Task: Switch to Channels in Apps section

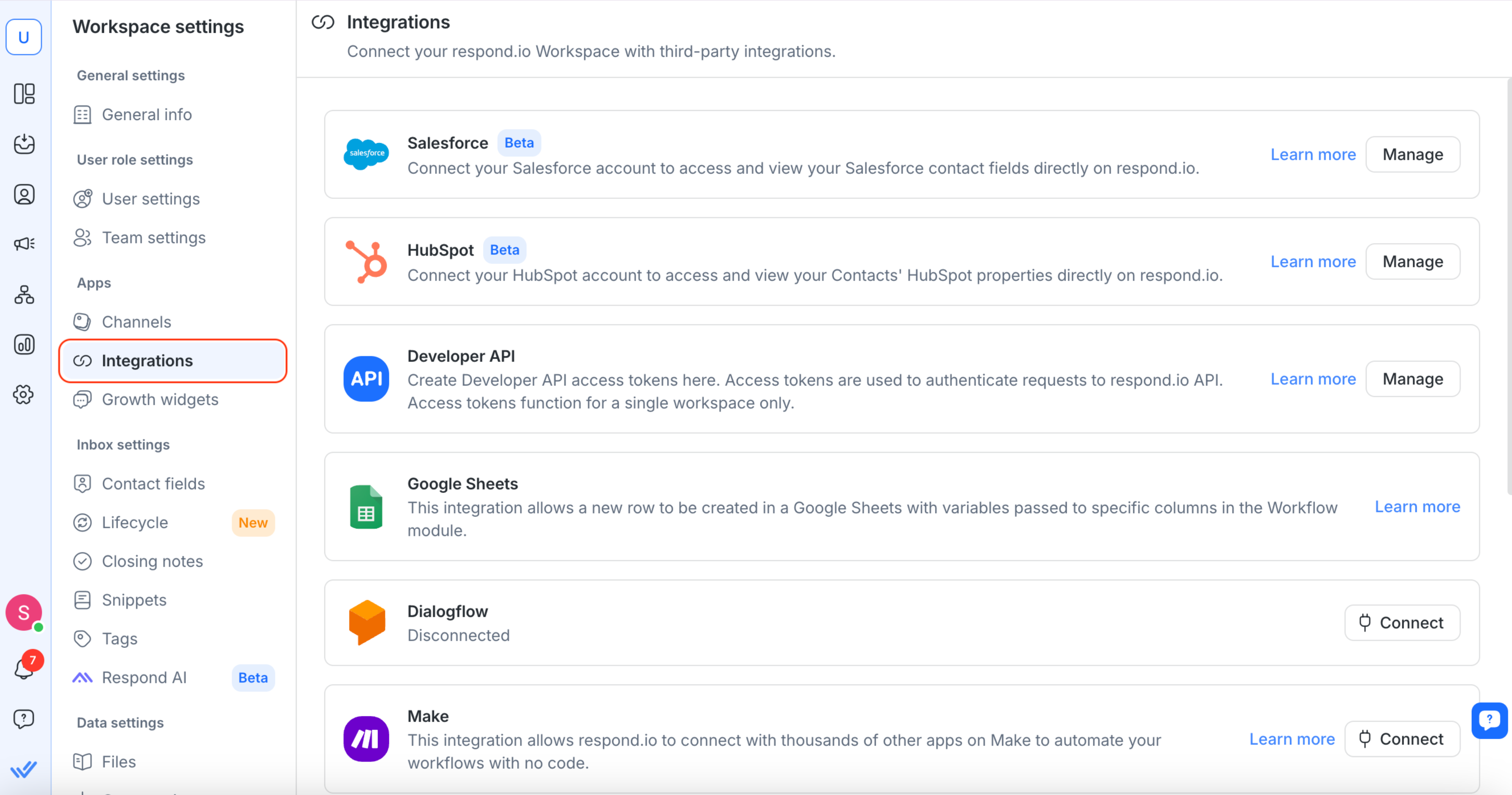Action: (x=136, y=321)
